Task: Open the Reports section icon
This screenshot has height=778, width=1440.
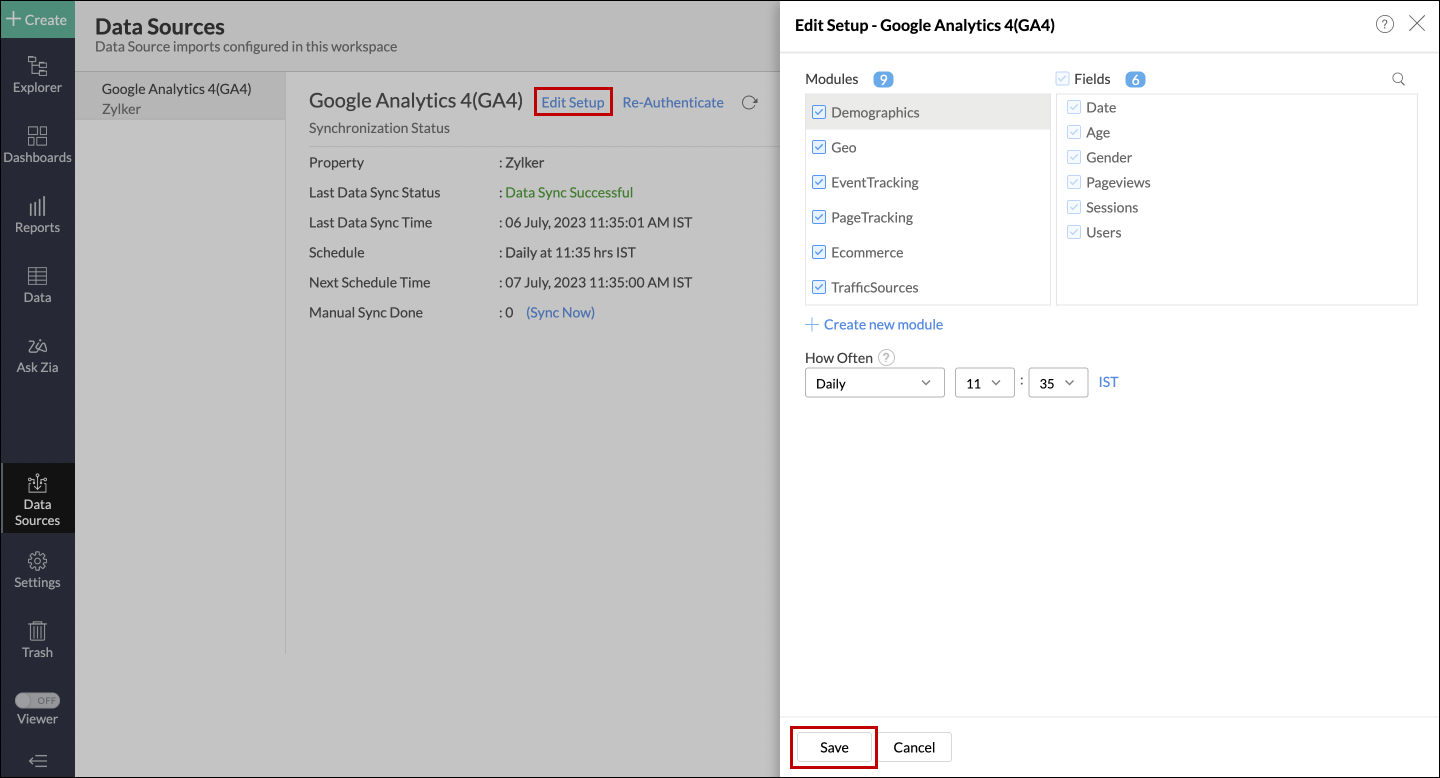Action: click(37, 215)
